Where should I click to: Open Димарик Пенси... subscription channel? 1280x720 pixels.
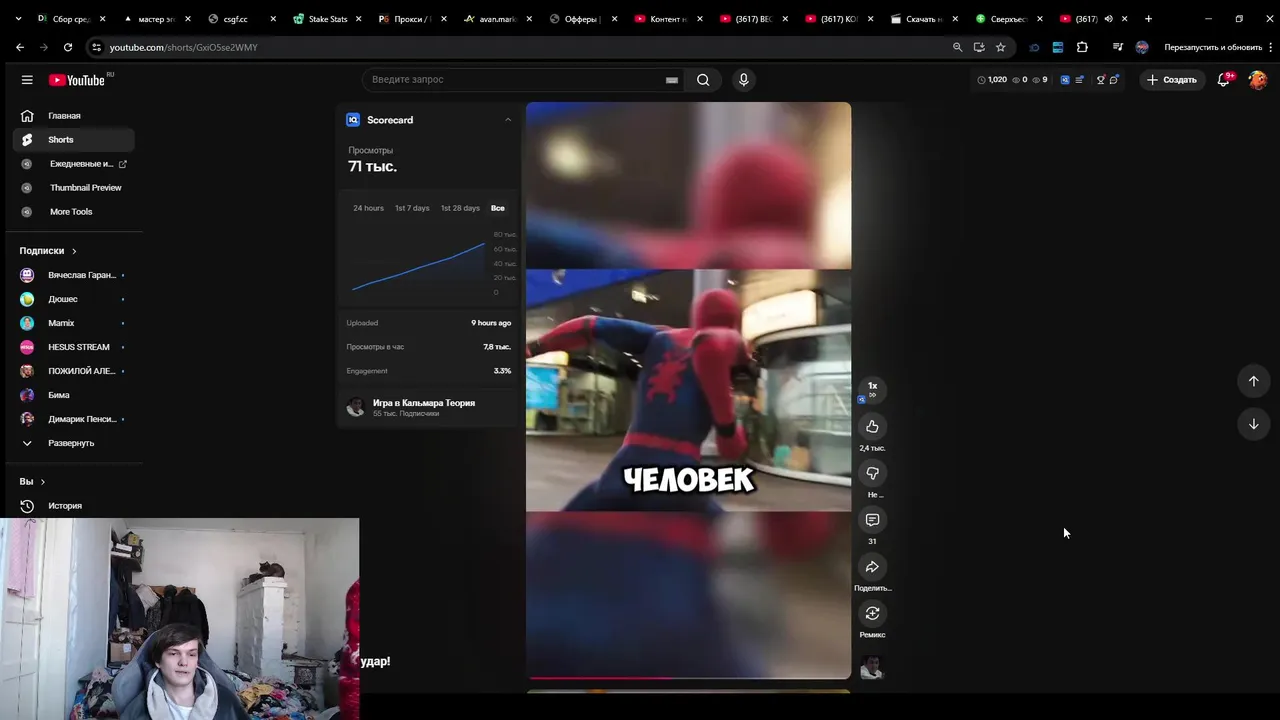coord(74,419)
